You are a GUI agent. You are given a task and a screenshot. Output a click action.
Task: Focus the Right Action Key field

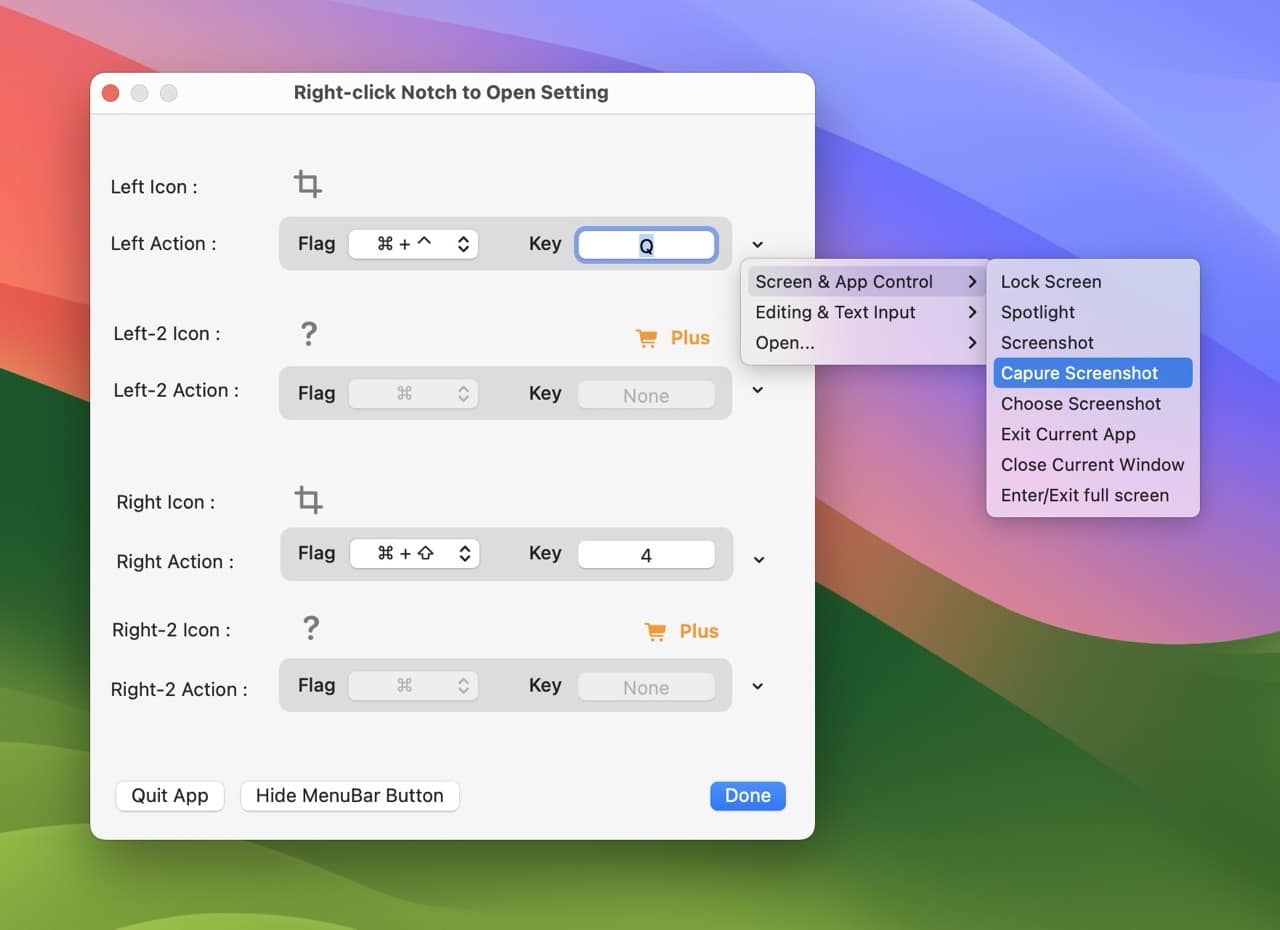[x=646, y=555]
